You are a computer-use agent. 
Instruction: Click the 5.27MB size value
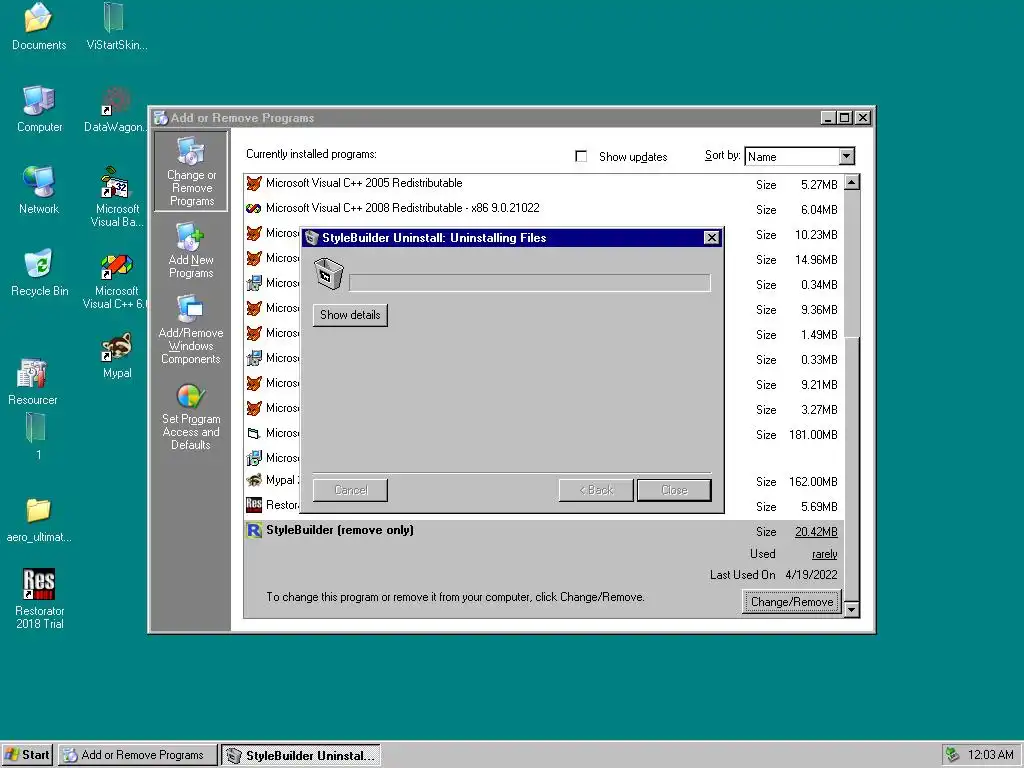tap(819, 185)
